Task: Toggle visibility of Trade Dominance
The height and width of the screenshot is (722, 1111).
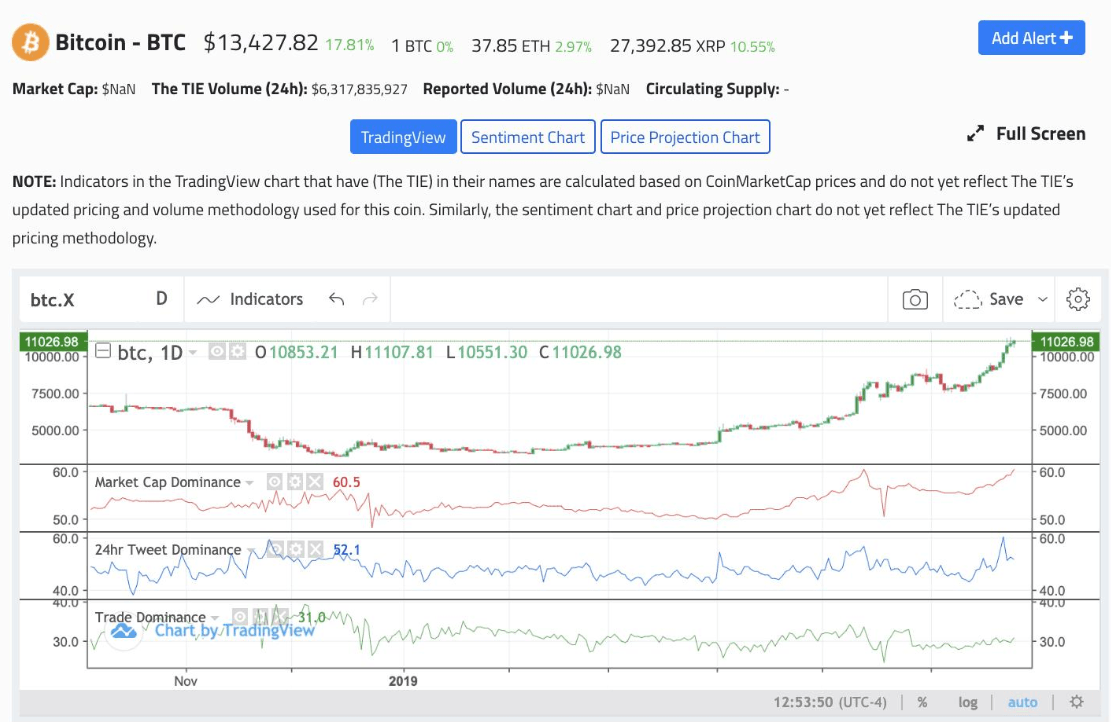Action: (x=240, y=617)
